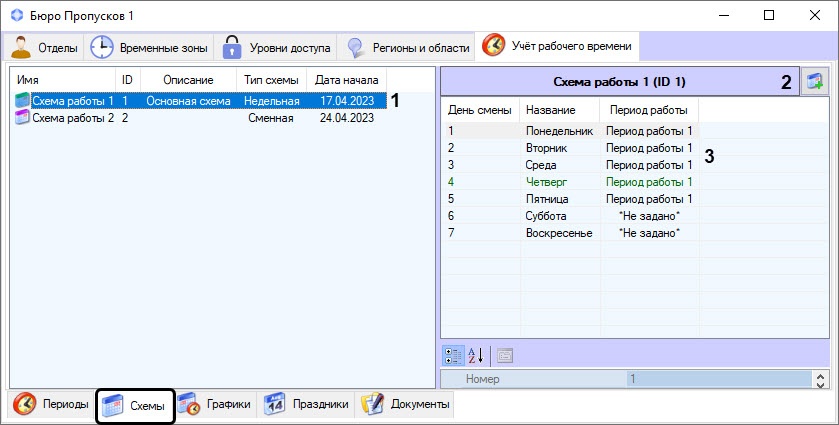
Task: Sort properties alphabetically with A-Z icon
Action: pos(476,354)
